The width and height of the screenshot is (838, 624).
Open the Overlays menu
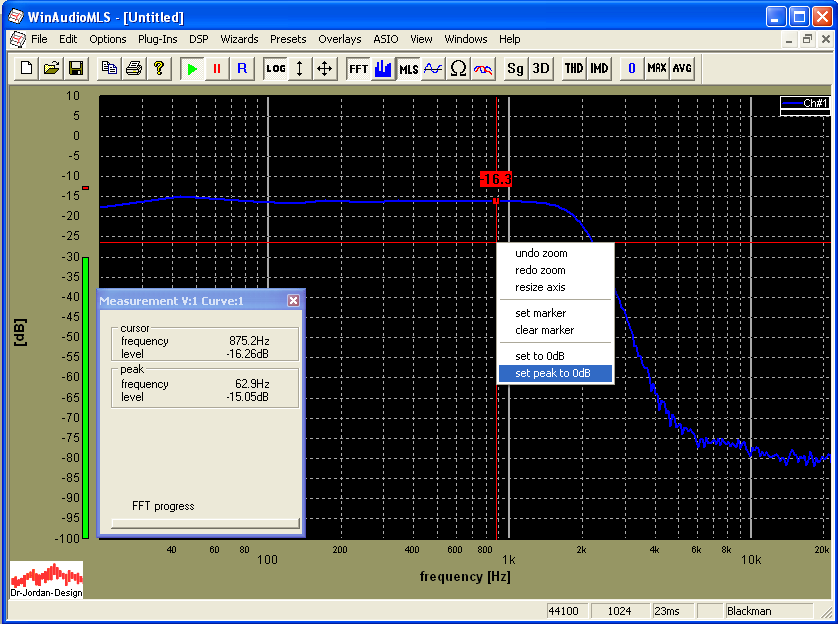(339, 39)
